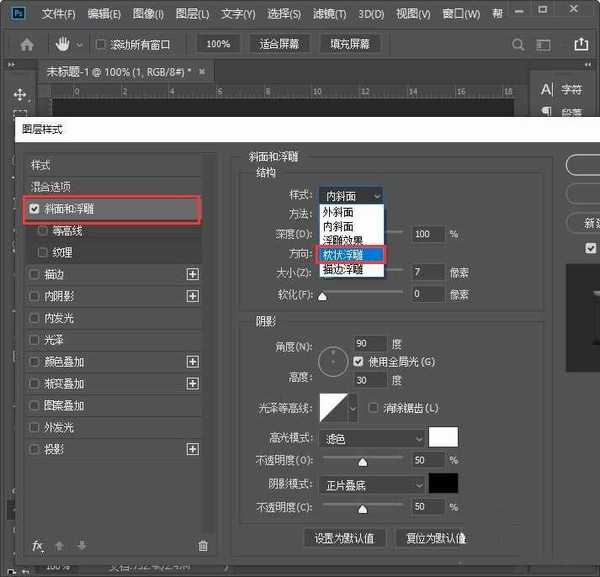Enable the 使用全局光 checkbox
The height and width of the screenshot is (577, 600).
tap(359, 360)
